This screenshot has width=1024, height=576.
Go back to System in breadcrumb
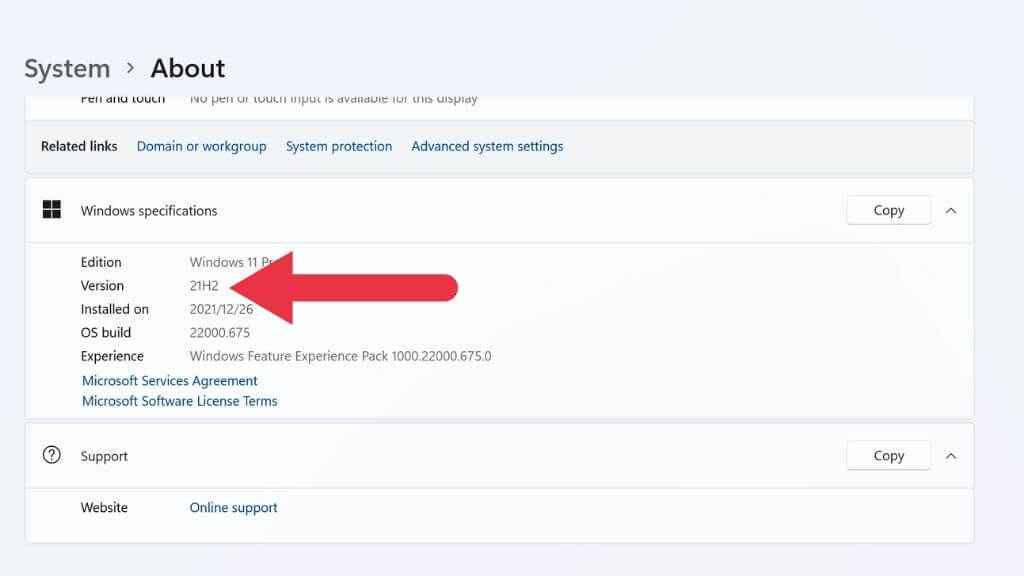pyautogui.click(x=67, y=69)
